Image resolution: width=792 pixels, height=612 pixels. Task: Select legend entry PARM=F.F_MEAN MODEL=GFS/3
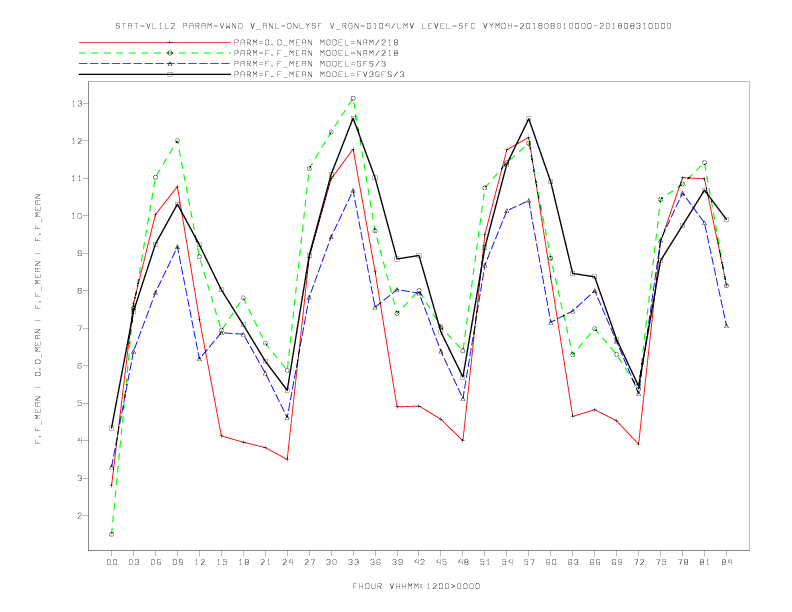pos(310,64)
